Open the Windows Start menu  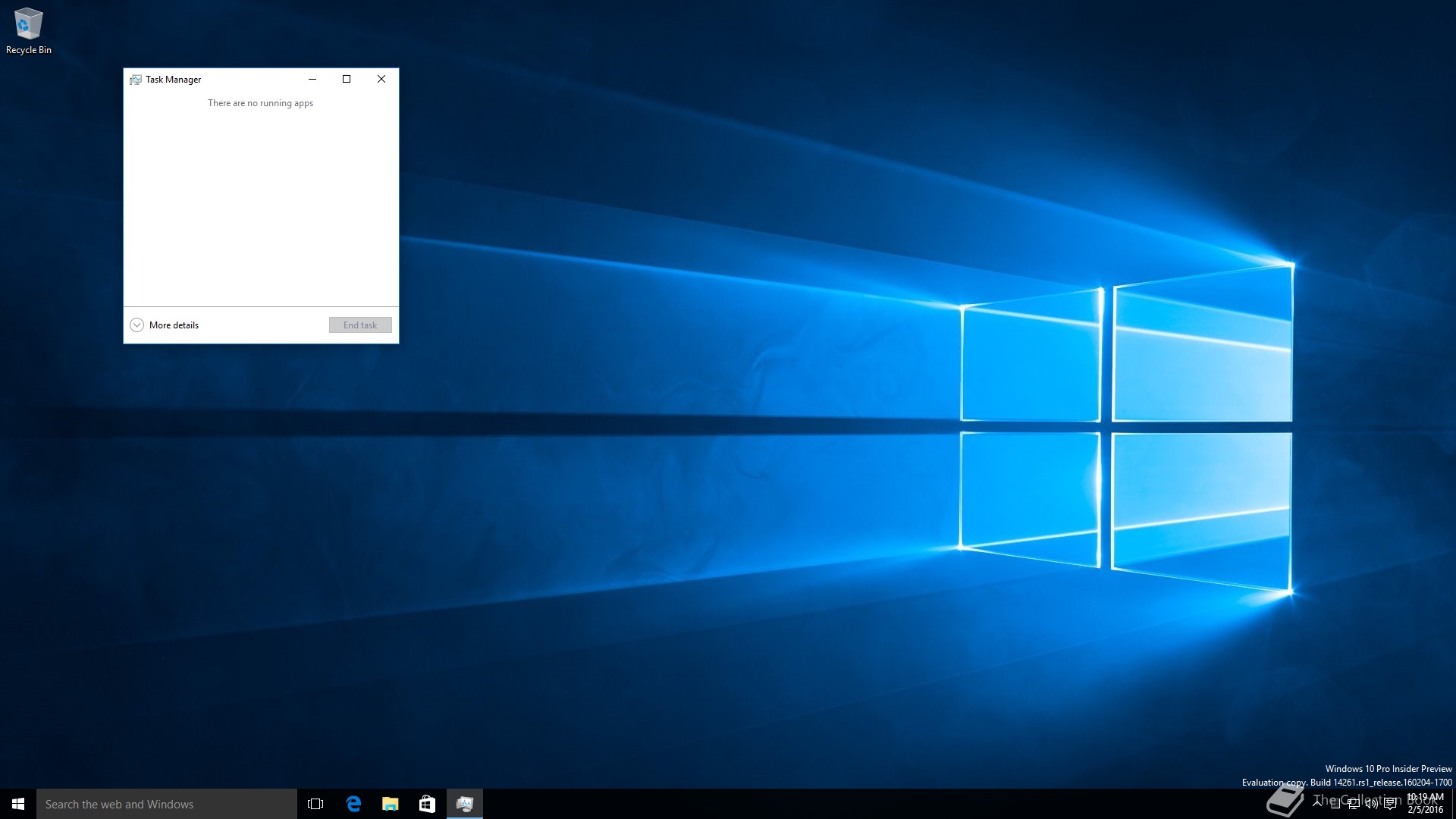[x=18, y=804]
